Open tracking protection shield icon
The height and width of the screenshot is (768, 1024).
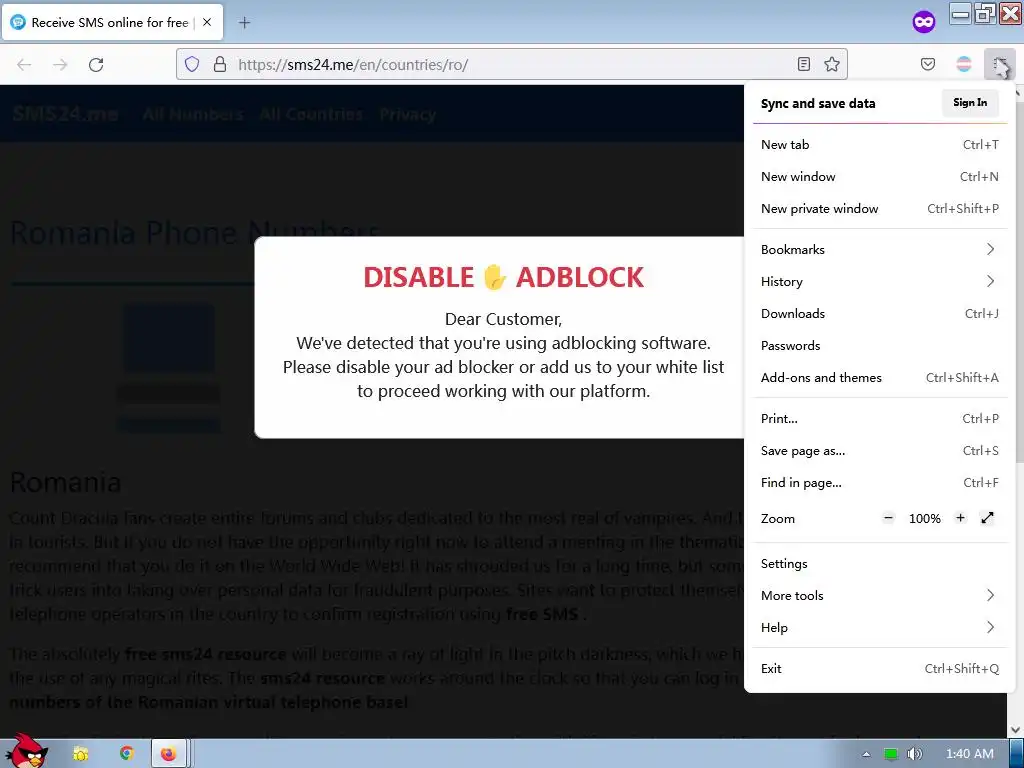click(x=191, y=64)
